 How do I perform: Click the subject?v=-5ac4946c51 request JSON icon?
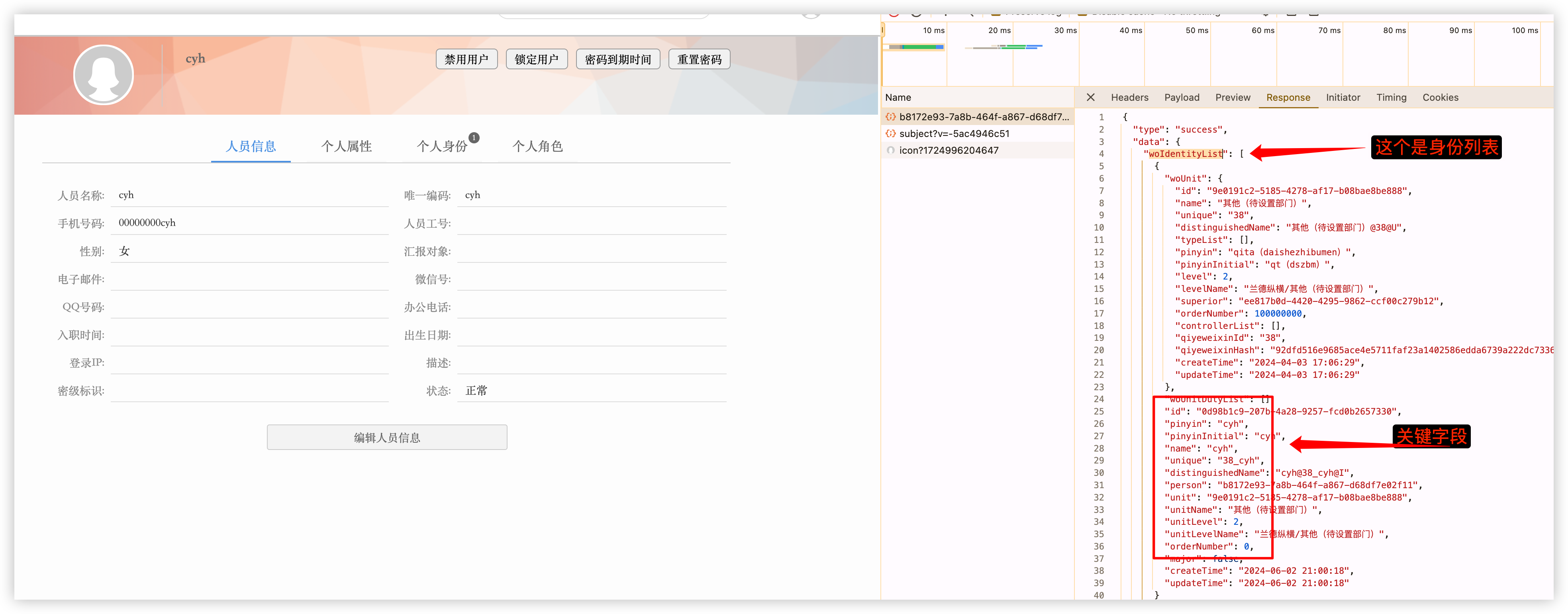pos(890,134)
